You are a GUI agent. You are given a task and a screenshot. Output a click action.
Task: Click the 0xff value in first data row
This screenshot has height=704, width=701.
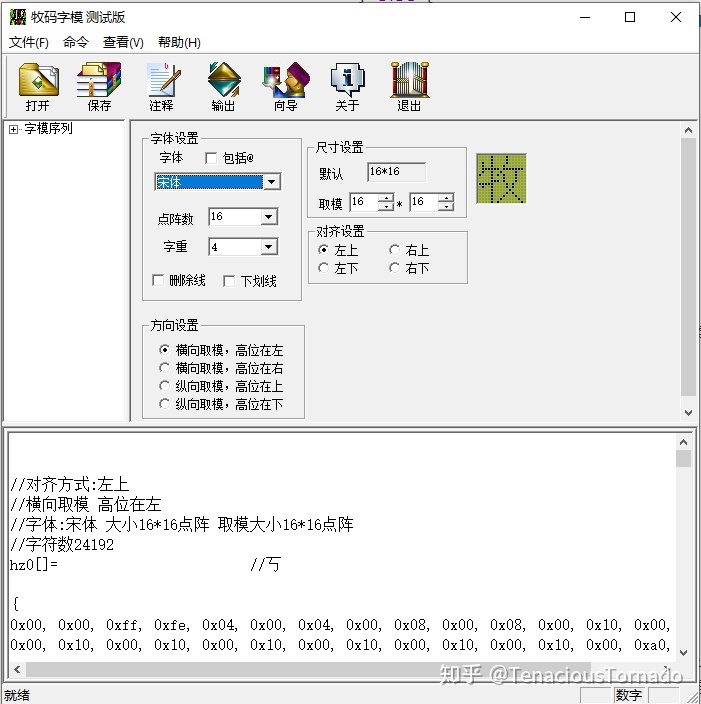click(x=123, y=625)
